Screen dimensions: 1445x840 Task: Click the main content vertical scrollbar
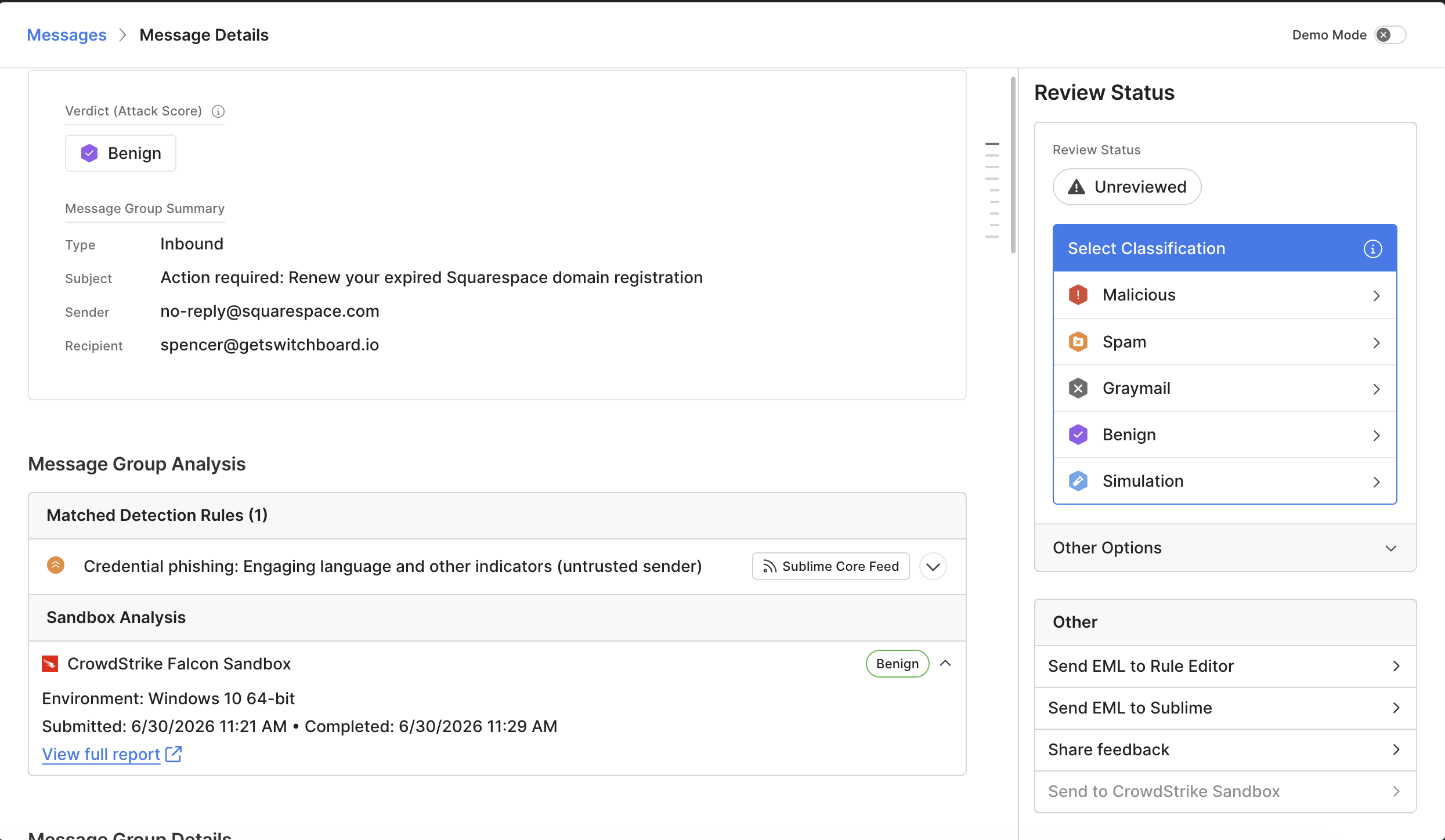1013,165
